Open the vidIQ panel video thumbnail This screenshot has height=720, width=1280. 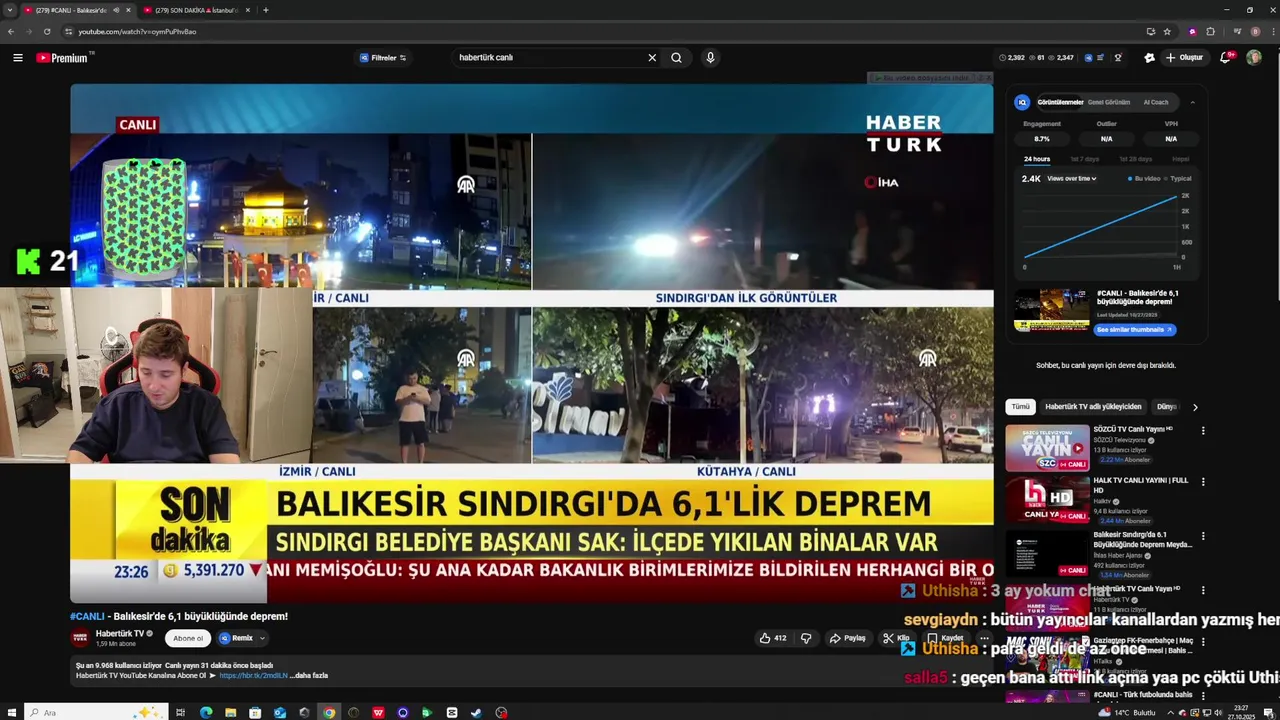(1051, 310)
